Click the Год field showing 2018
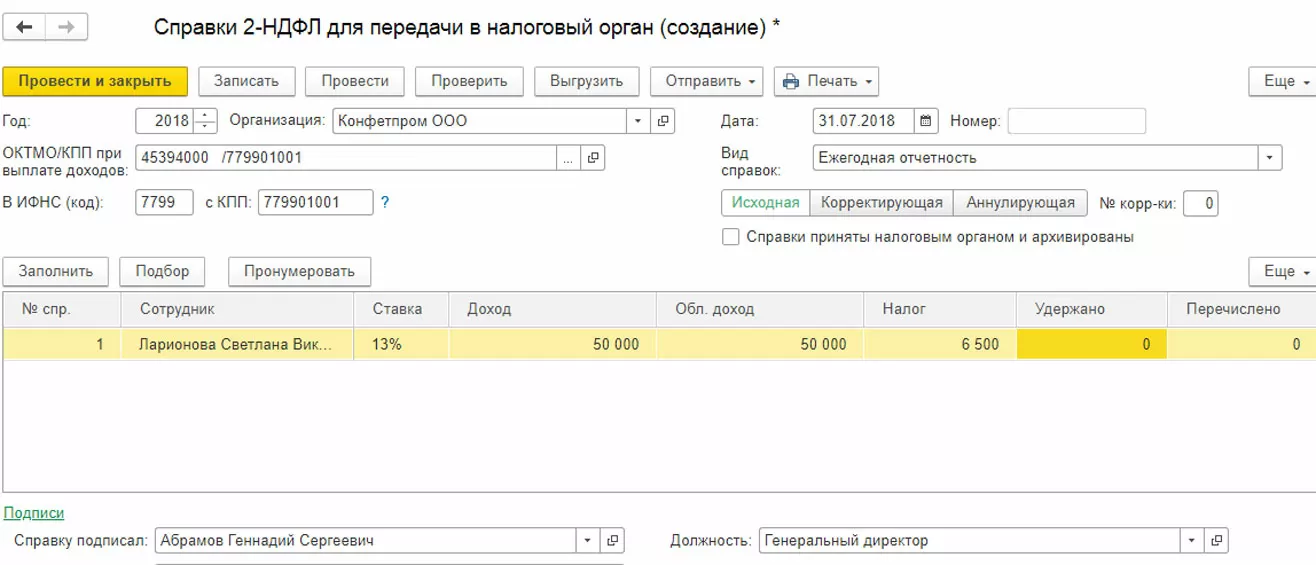1316x565 pixels. [x=165, y=121]
